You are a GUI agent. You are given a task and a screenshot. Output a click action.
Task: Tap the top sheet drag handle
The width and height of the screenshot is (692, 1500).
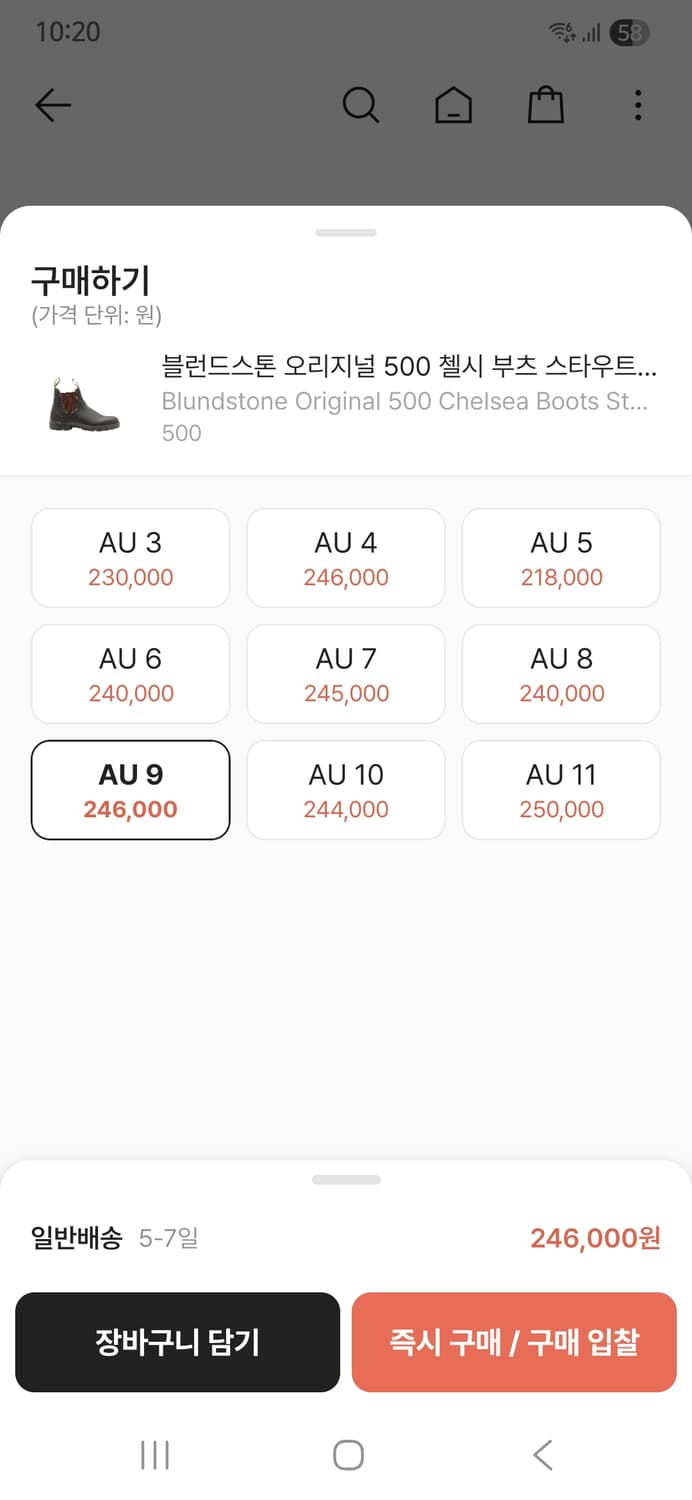[x=346, y=233]
